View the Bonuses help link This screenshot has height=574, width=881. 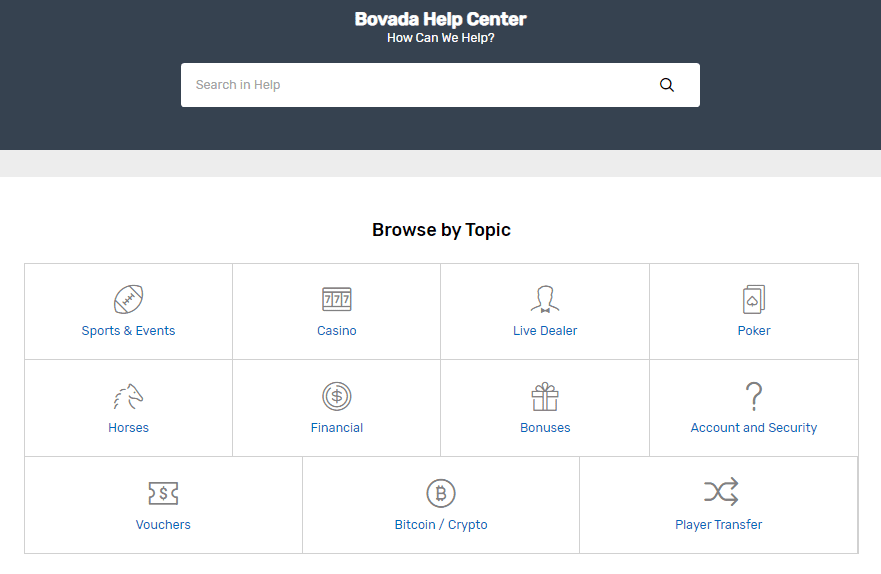click(x=545, y=428)
